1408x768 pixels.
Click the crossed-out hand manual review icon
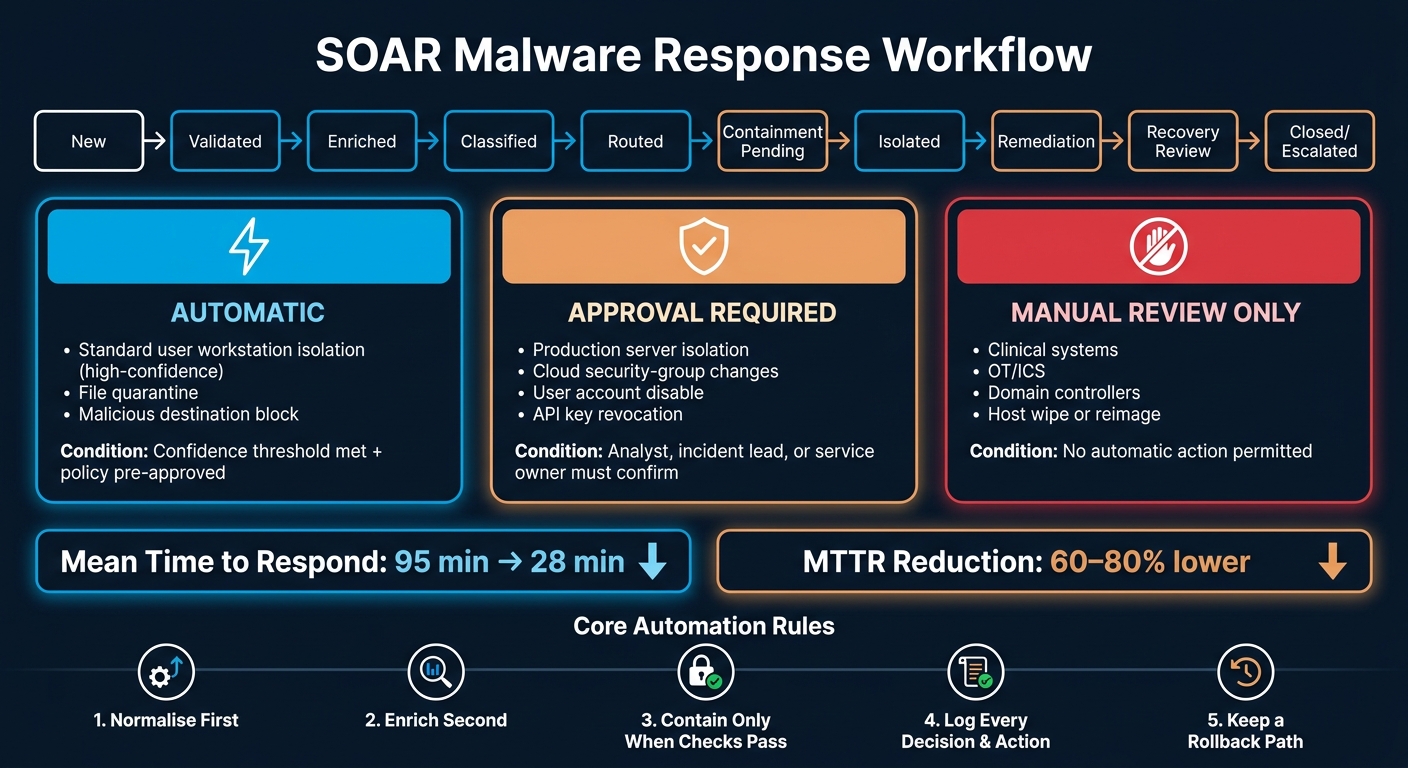coord(1158,246)
